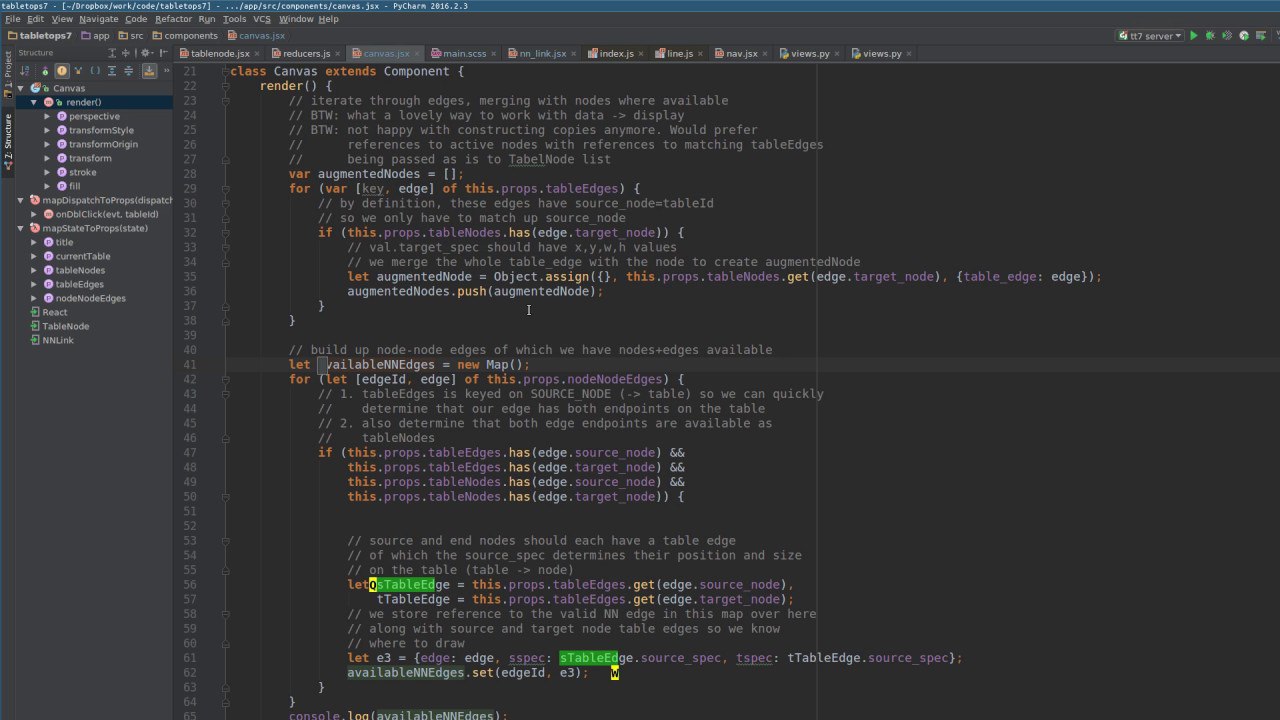Click the Sort alphabetically icon in Structure
The image size is (1280, 720).
(x=25, y=70)
